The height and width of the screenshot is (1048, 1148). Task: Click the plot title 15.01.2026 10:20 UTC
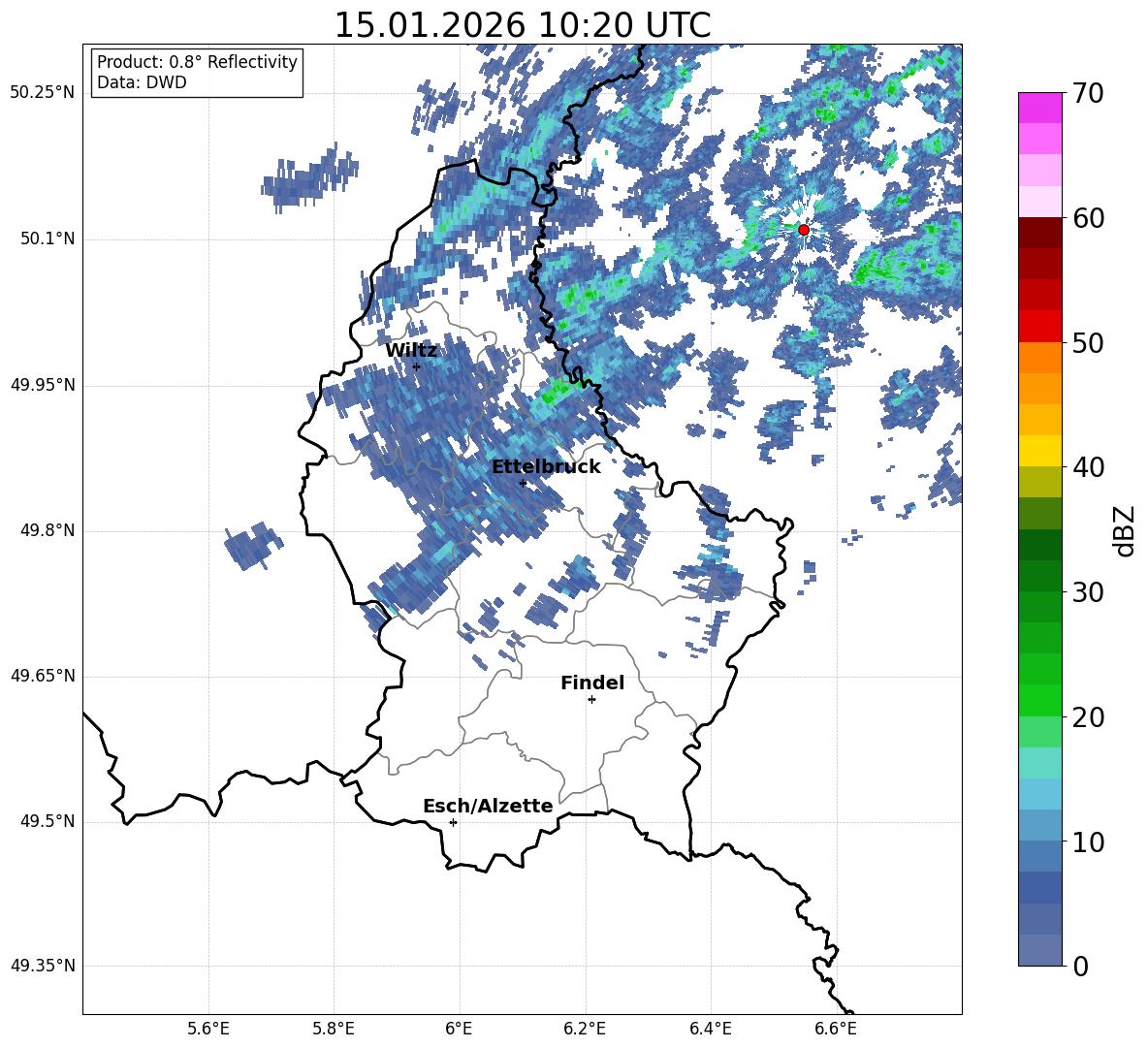pos(522,25)
